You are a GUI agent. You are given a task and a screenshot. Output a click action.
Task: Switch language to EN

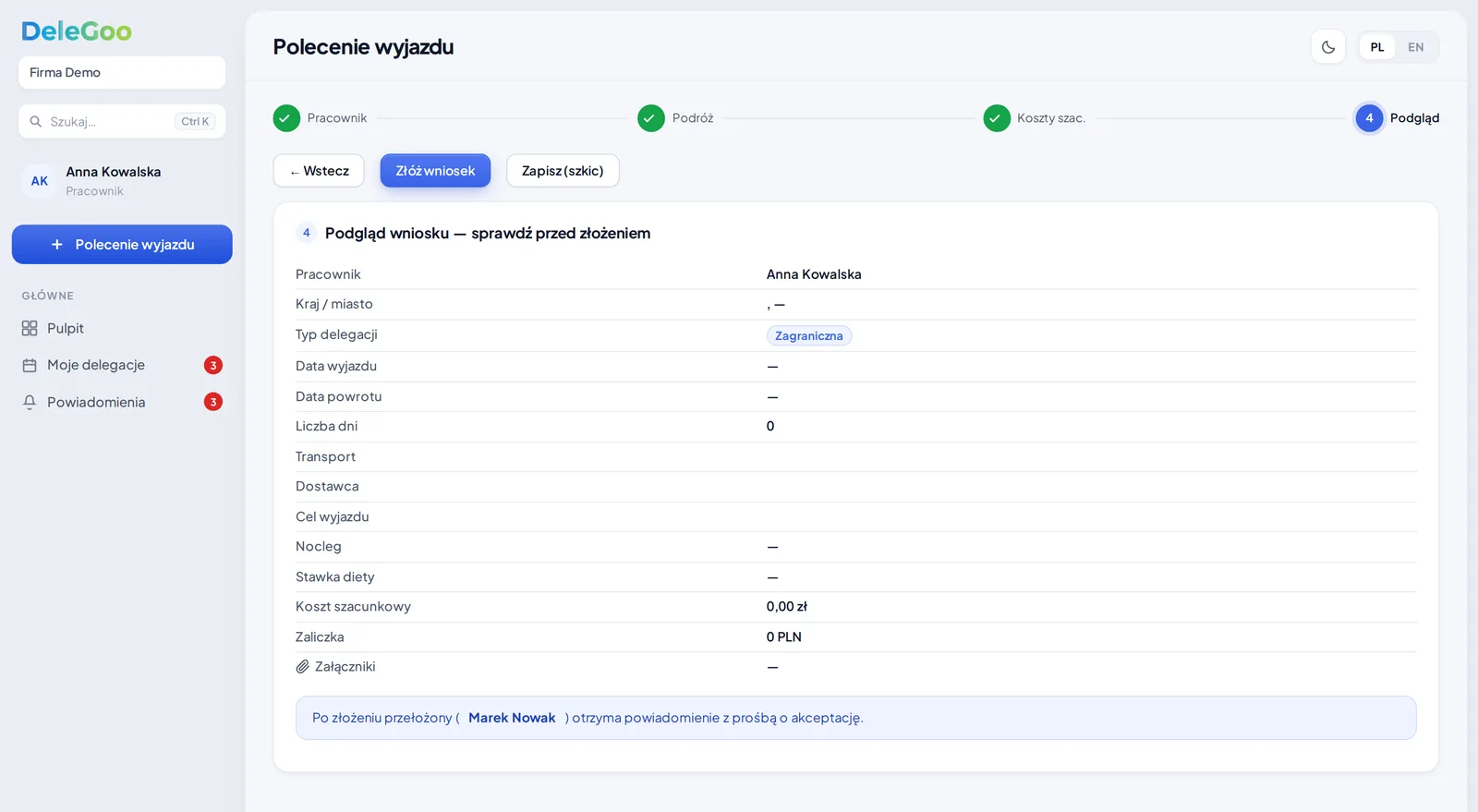tap(1415, 47)
